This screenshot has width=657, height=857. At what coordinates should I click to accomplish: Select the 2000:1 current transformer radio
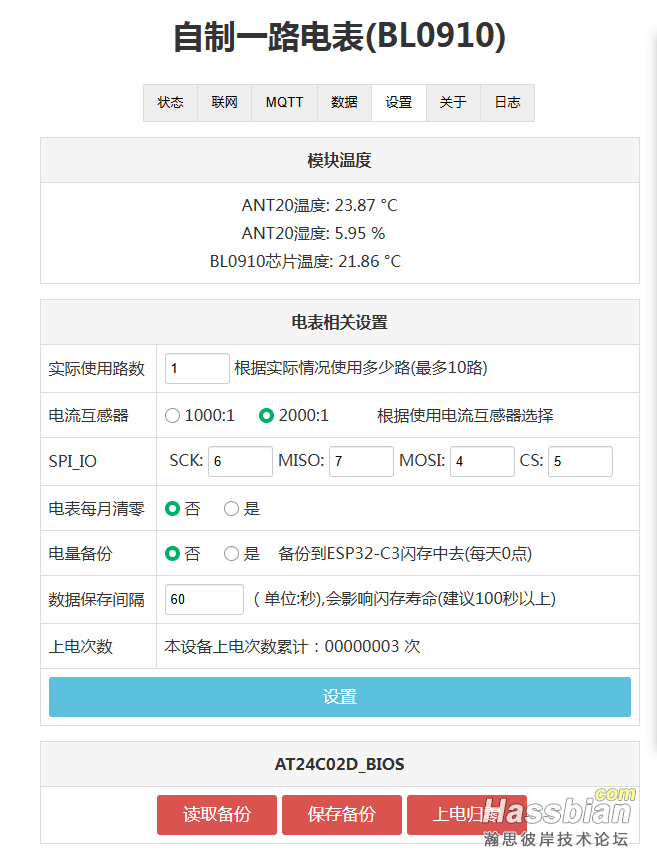[266, 415]
